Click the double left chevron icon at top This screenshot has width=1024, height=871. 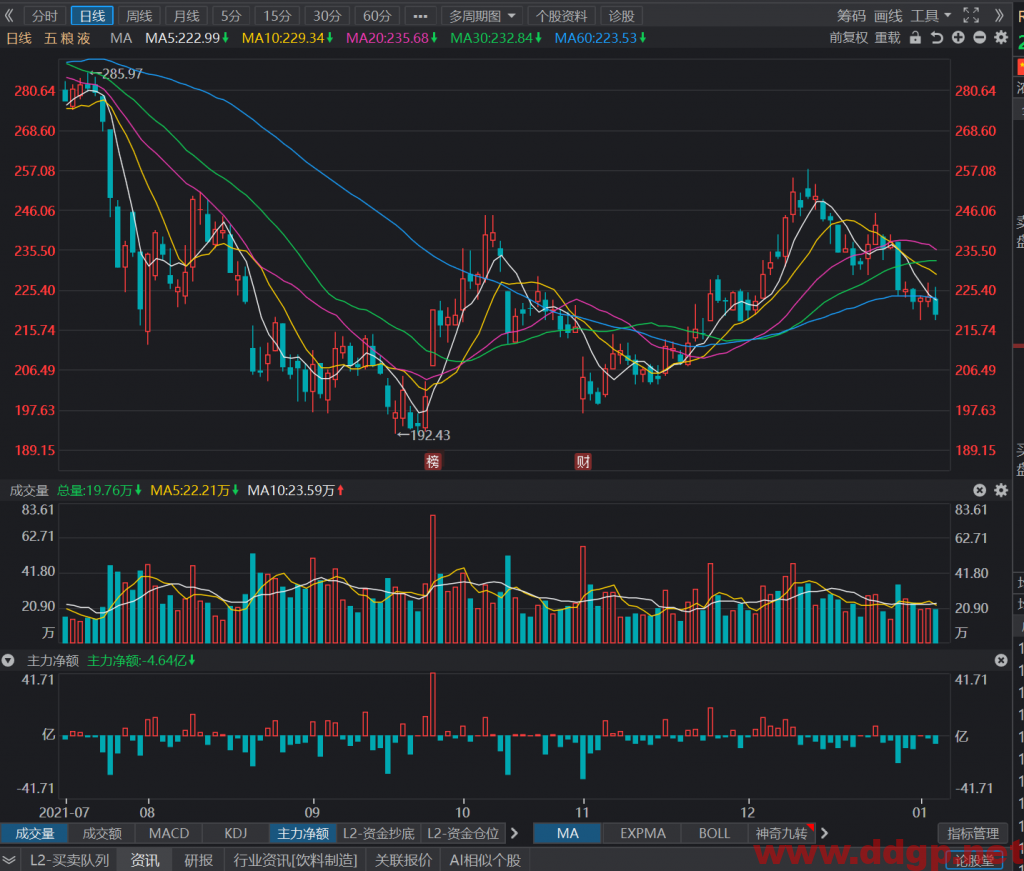10,15
